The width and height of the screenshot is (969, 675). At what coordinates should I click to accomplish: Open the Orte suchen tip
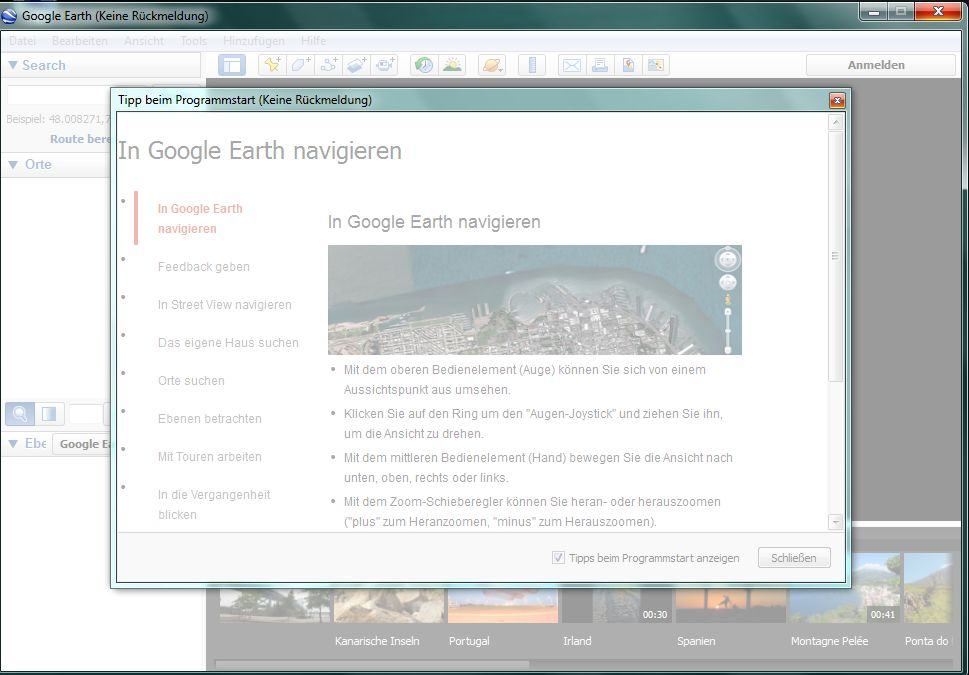192,381
